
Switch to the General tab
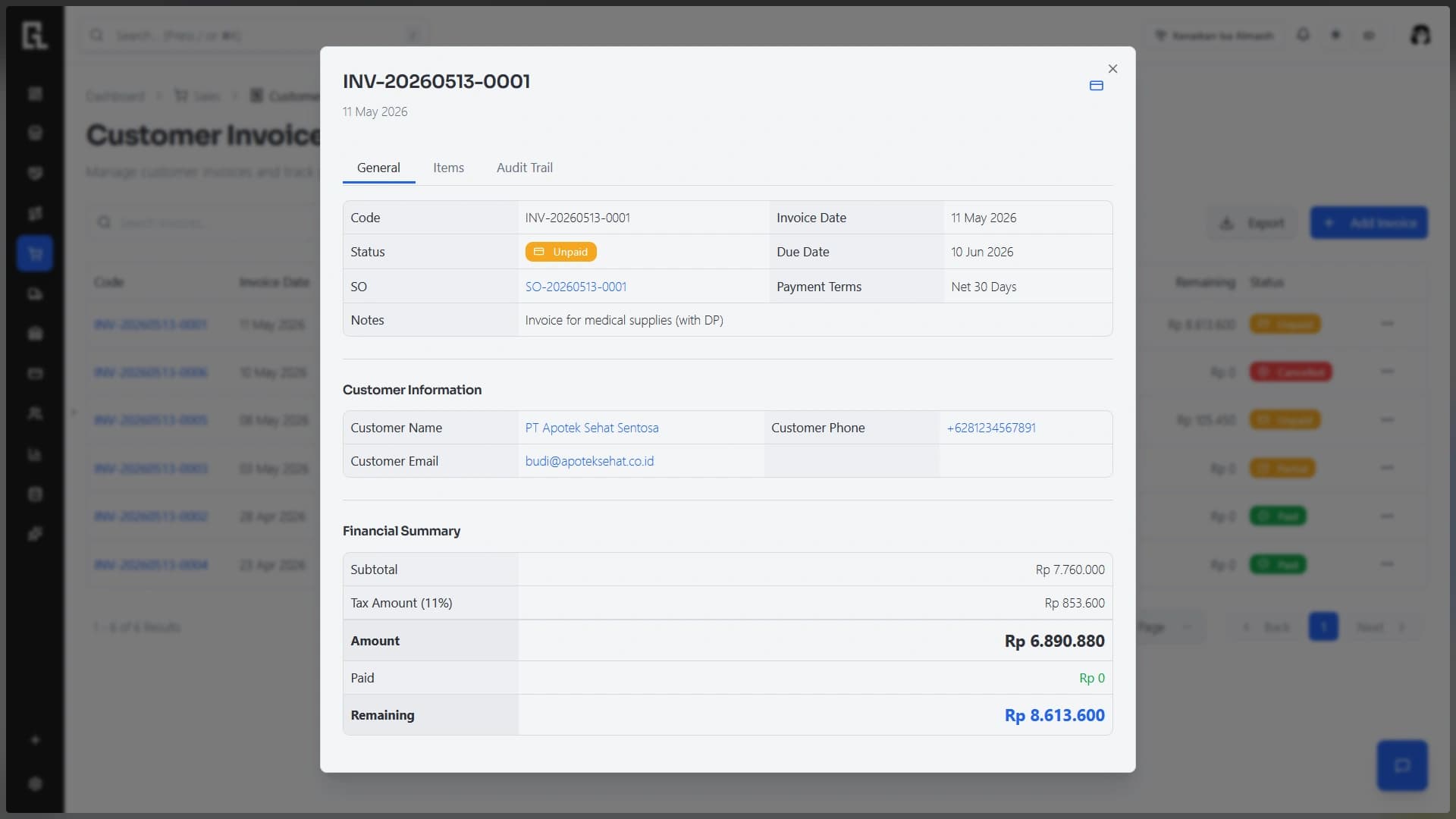click(x=378, y=168)
